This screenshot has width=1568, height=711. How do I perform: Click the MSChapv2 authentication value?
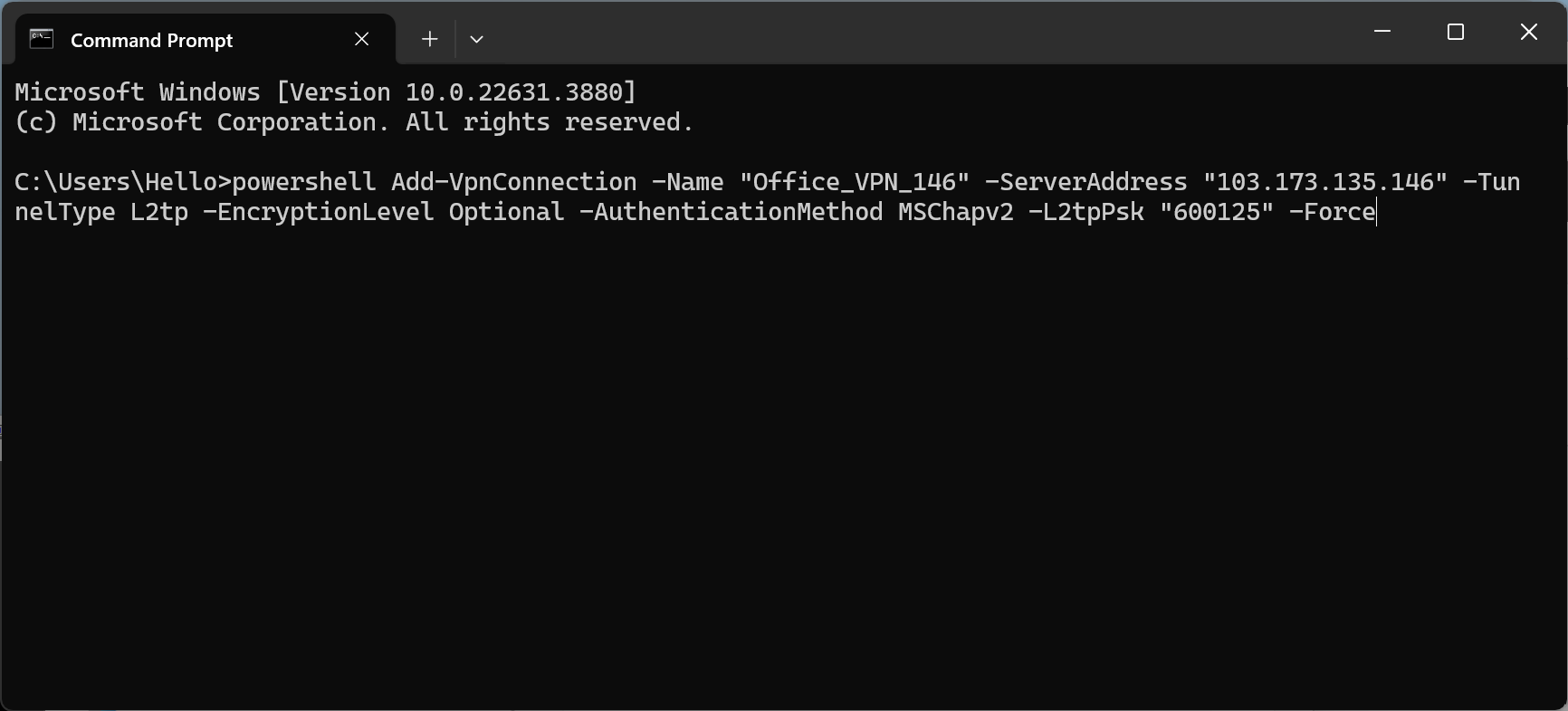tap(955, 212)
